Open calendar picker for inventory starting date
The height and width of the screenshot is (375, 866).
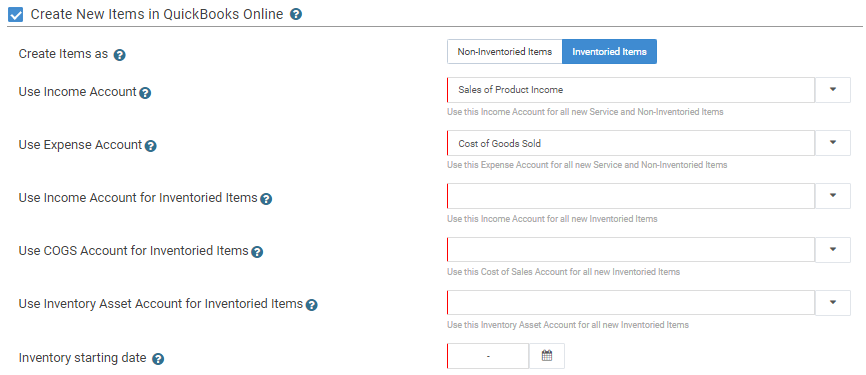tap(547, 356)
